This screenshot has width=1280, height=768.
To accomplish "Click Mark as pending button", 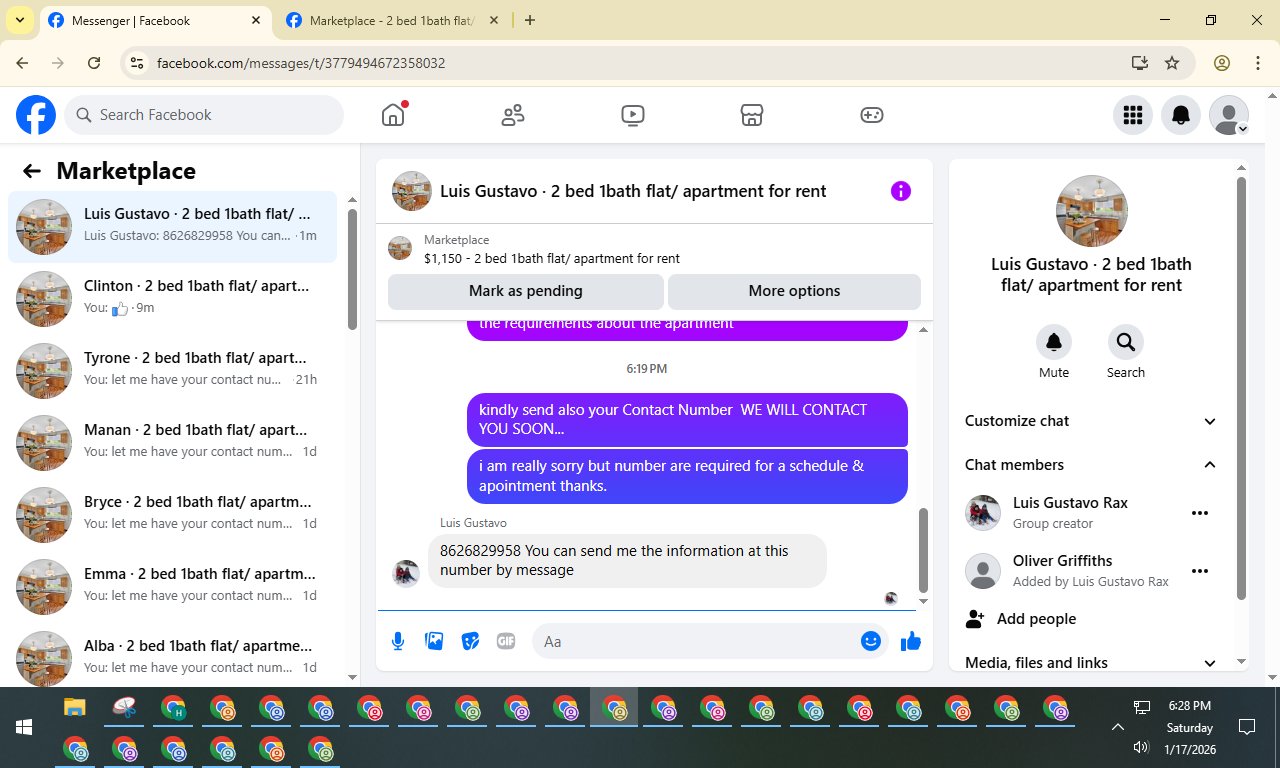I will (x=526, y=291).
